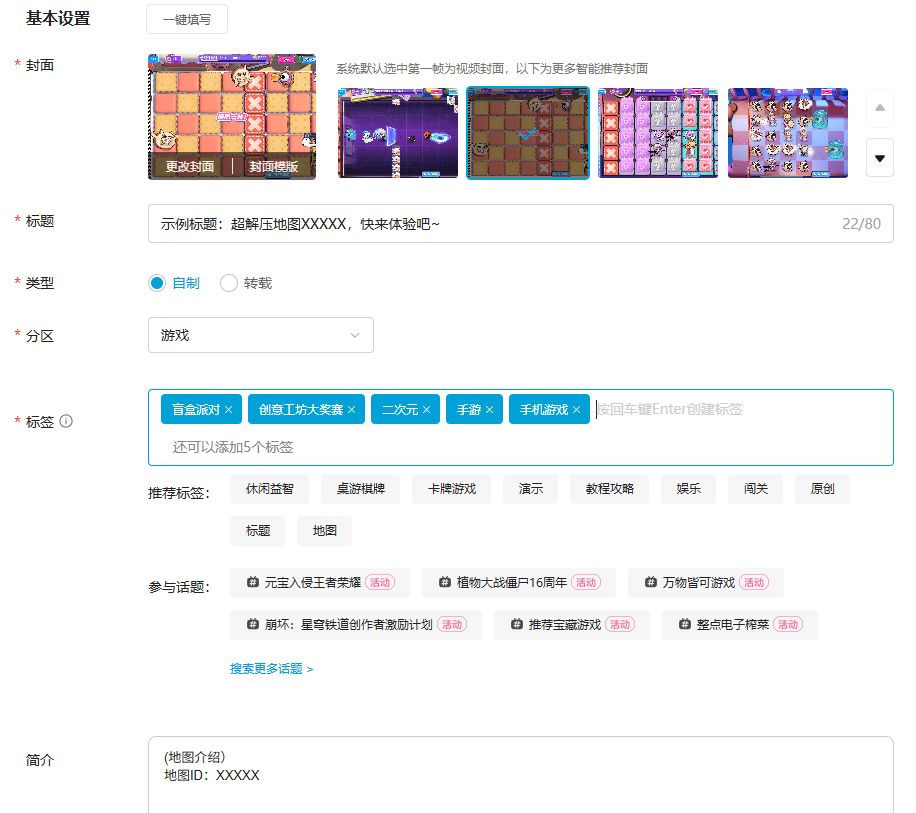Choose the fourth checkered cover thumbnail
The width and height of the screenshot is (916, 813).
coord(787,133)
